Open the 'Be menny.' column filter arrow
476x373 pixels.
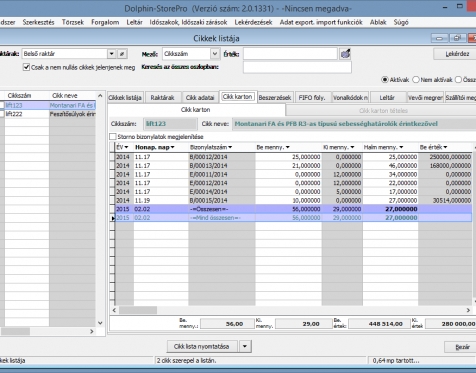point(288,147)
